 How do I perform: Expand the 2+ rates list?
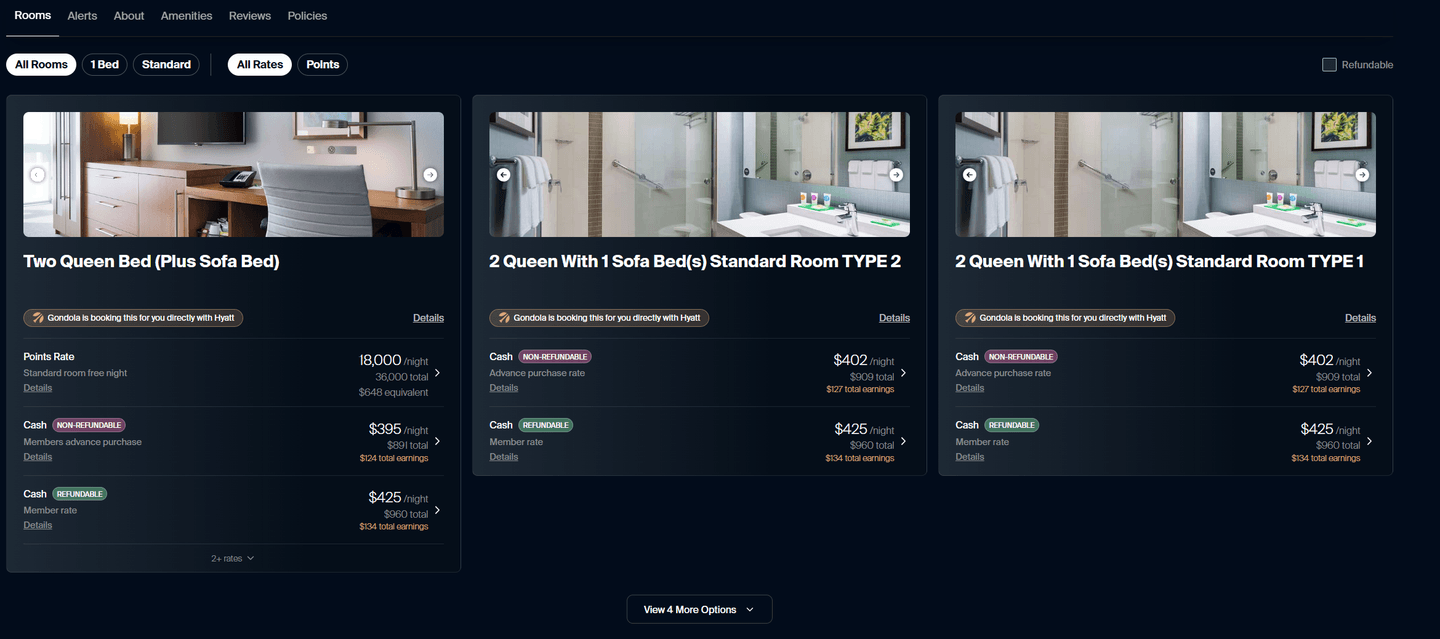[x=233, y=559]
